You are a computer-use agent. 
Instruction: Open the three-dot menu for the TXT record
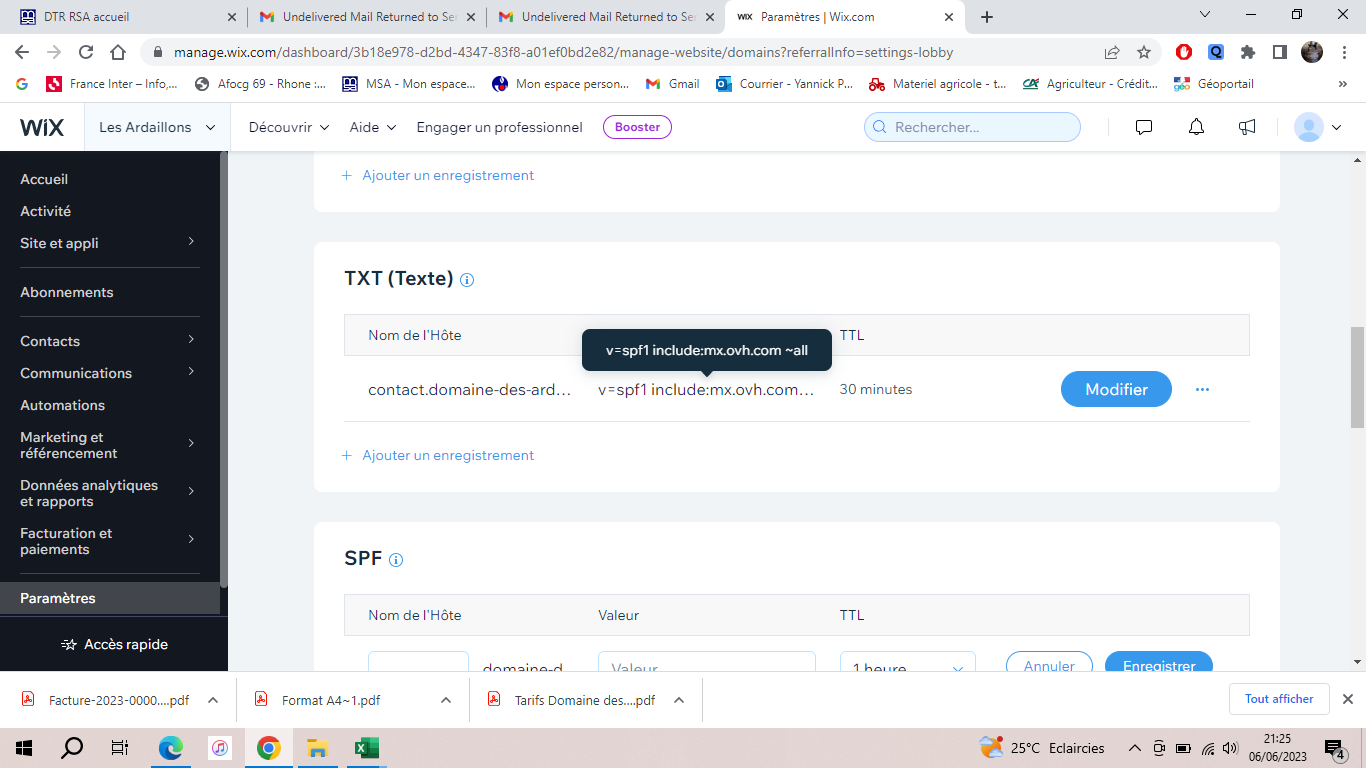pyautogui.click(x=1202, y=389)
